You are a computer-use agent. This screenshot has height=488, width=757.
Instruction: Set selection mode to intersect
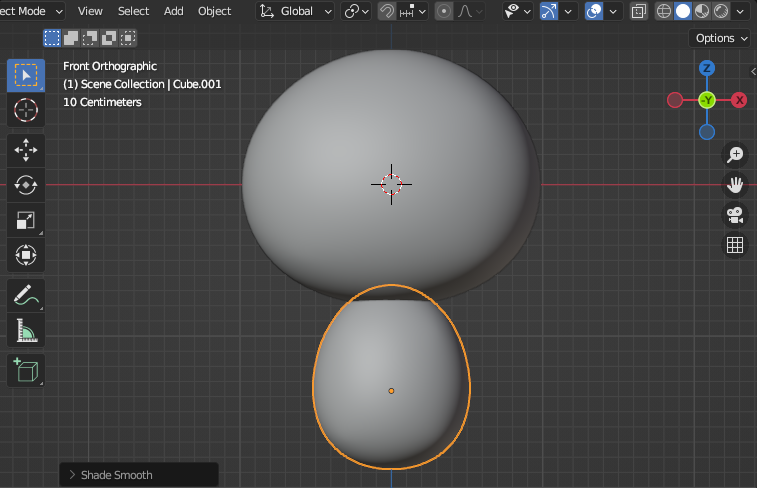click(x=127, y=38)
